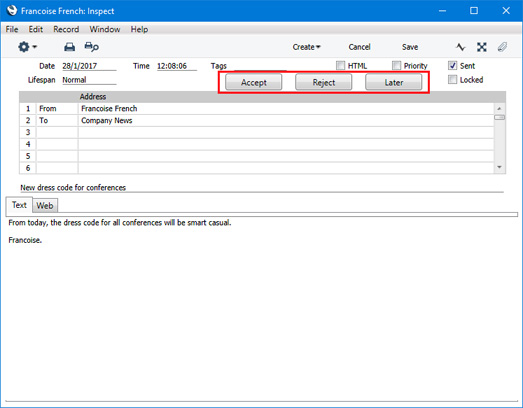Click the link manager cross icon
The height and width of the screenshot is (408, 523).
click(x=481, y=47)
